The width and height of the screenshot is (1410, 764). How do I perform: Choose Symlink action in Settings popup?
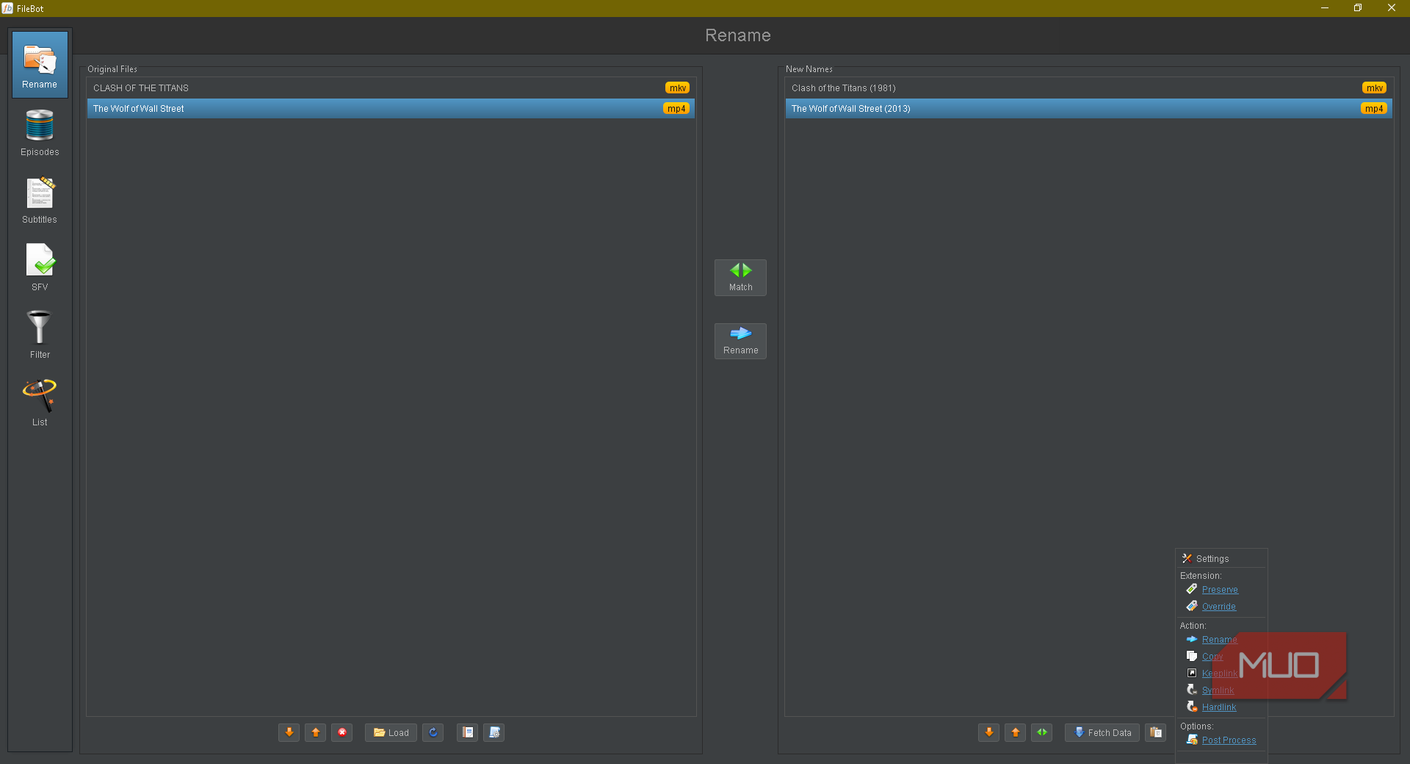tap(1218, 690)
